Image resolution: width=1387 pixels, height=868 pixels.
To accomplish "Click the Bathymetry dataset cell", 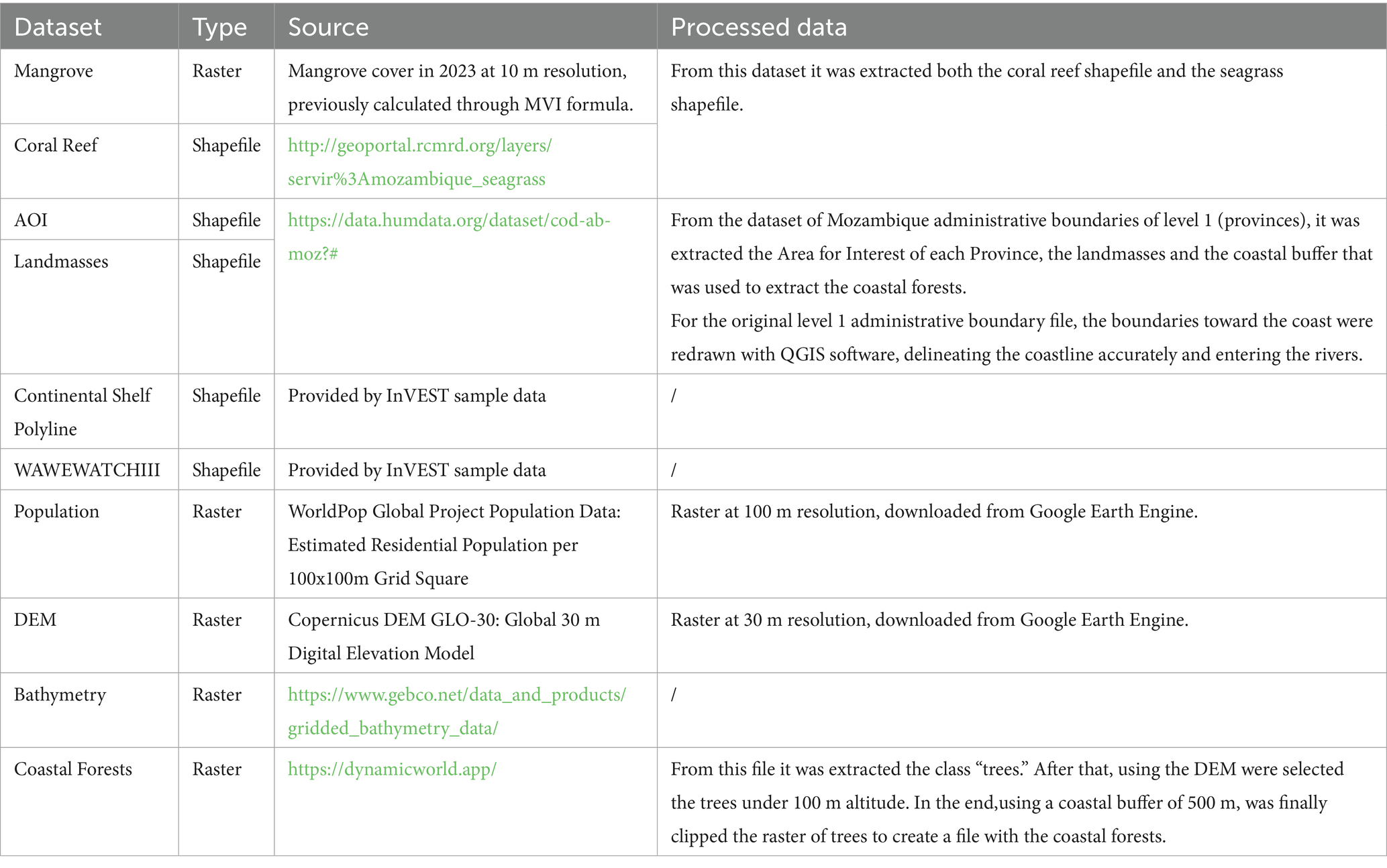I will pos(60,695).
